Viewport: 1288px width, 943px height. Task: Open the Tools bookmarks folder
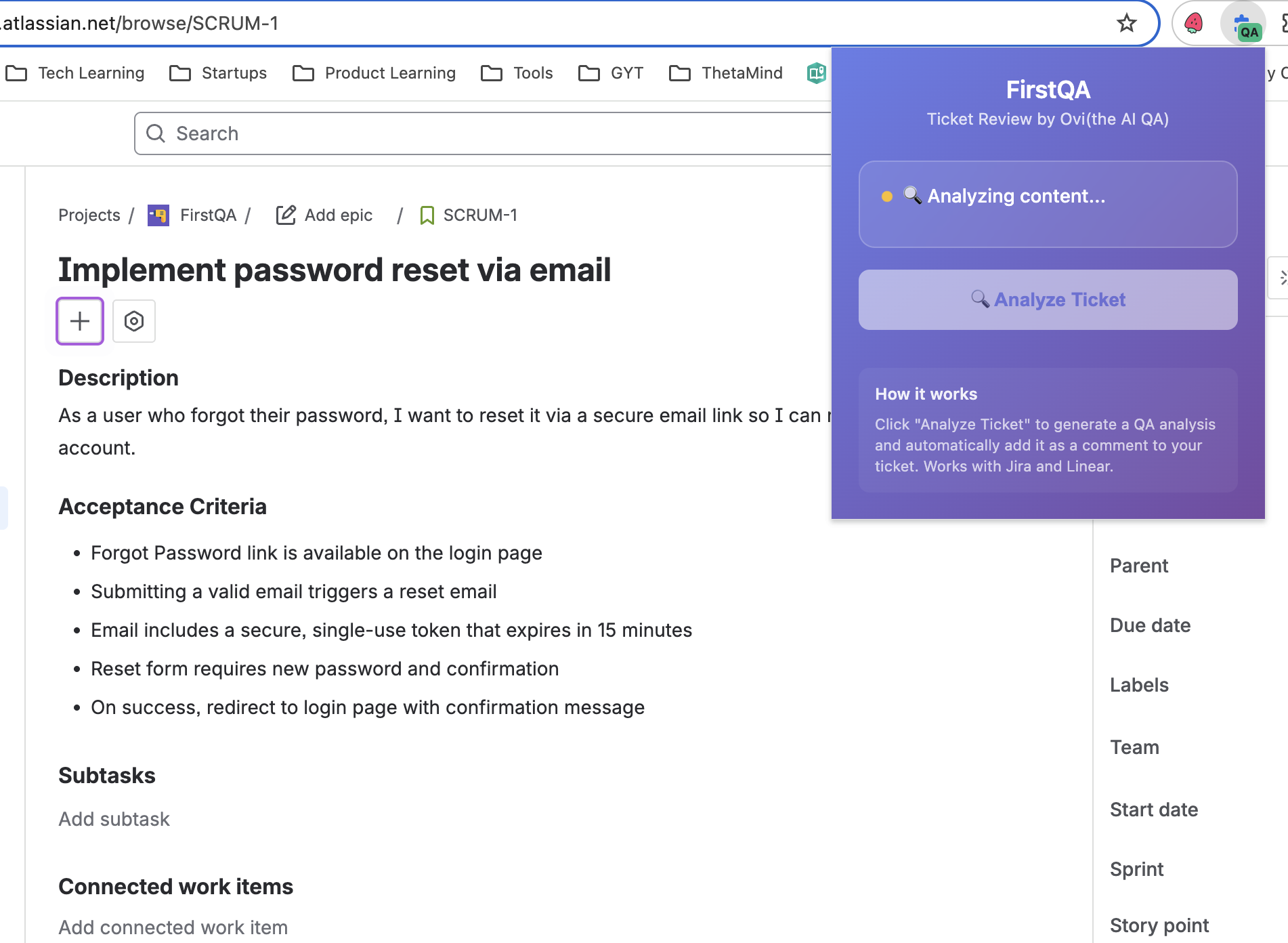[x=517, y=73]
